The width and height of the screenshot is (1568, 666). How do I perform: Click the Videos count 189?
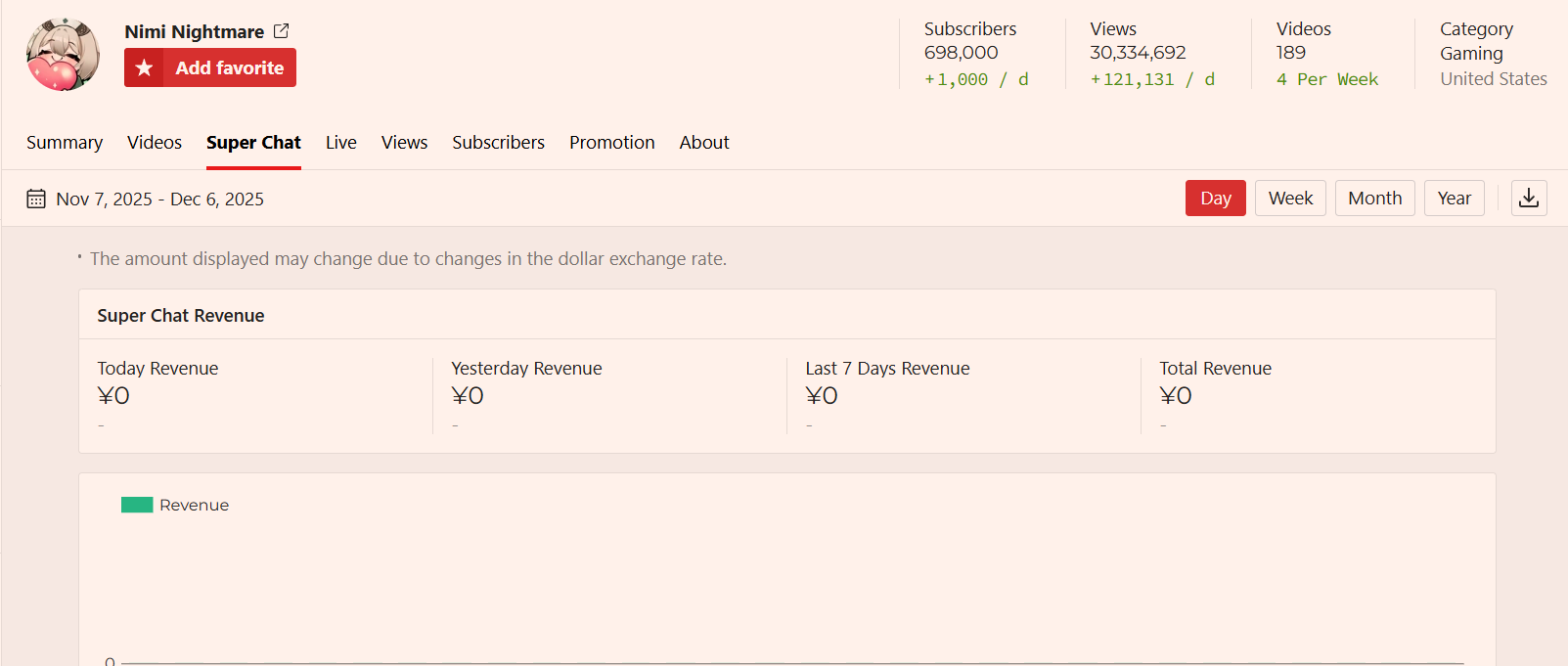click(x=1291, y=53)
